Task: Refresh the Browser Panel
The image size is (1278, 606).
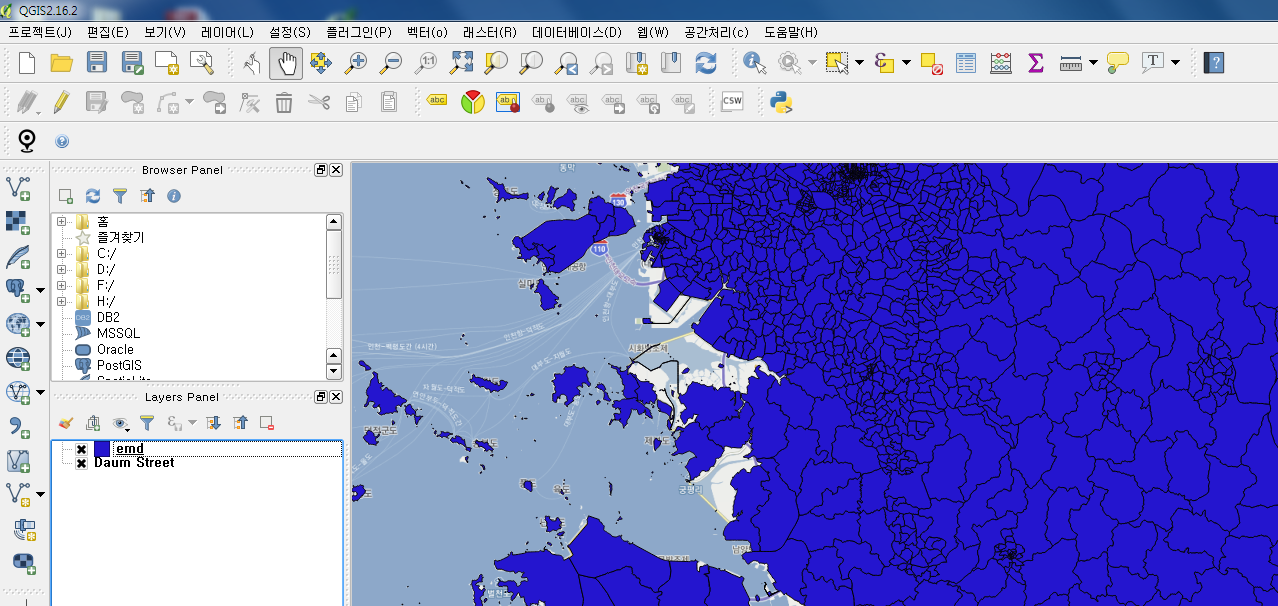Action: 93,196
